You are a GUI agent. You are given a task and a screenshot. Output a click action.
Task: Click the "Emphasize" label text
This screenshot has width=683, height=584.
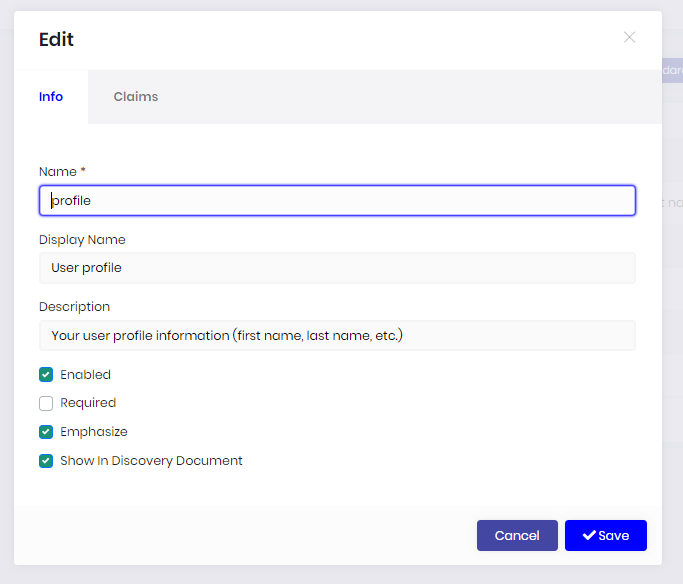click(94, 432)
